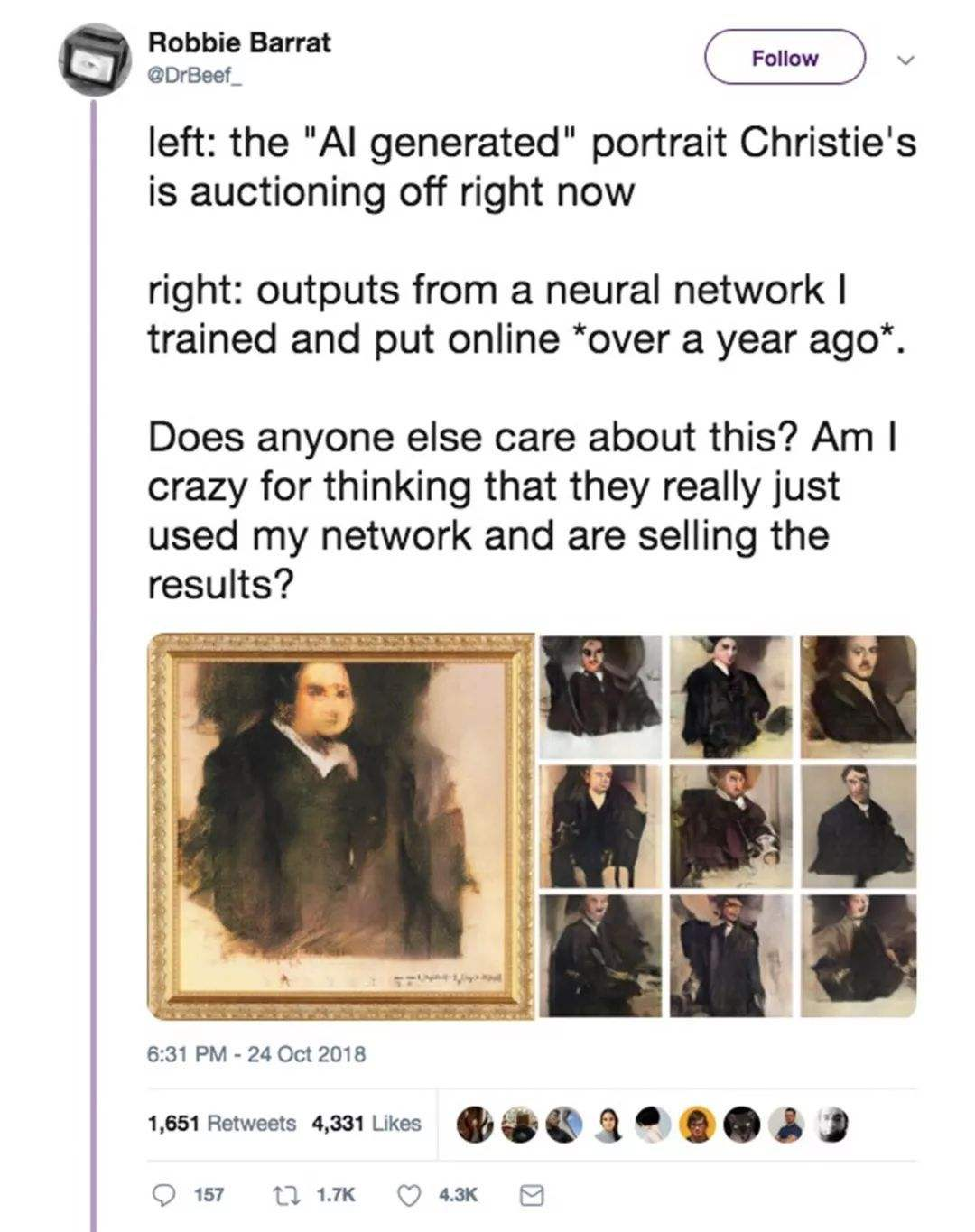
Task: Like the tweet with heart icon
Action: pos(410,1195)
